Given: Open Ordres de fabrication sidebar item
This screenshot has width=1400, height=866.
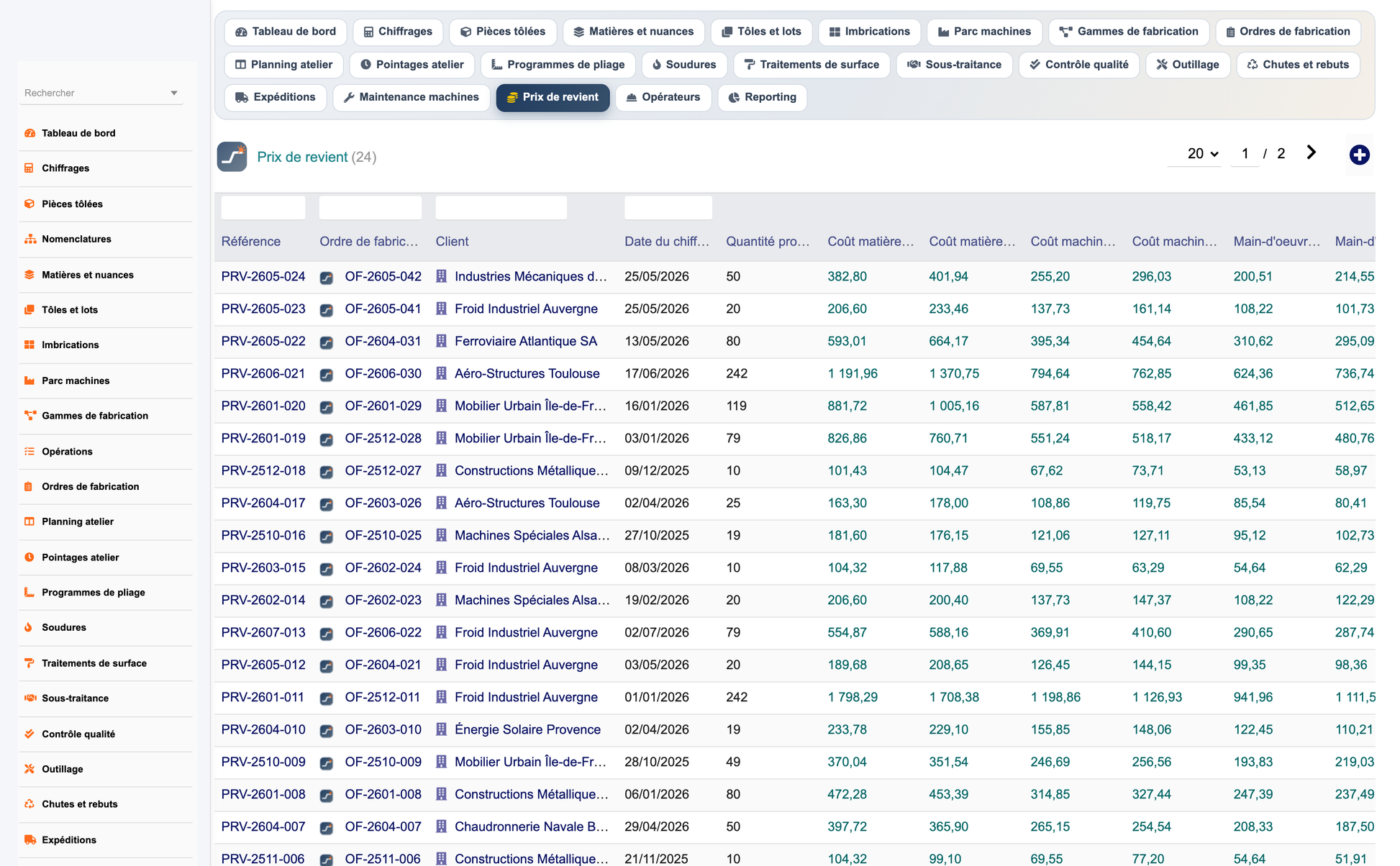Looking at the screenshot, I should pyautogui.click(x=91, y=487).
